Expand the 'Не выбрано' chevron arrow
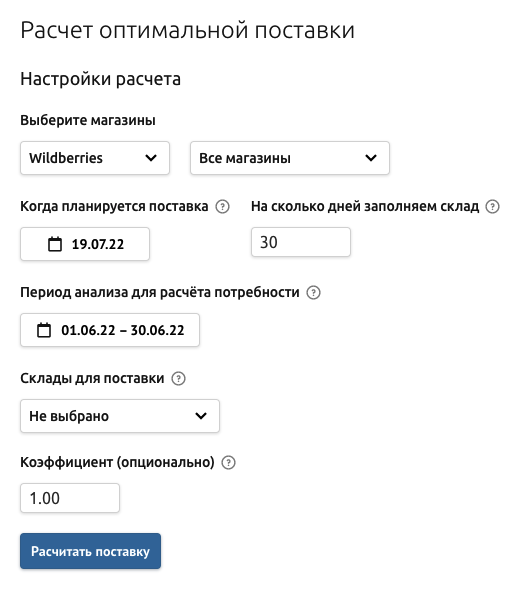This screenshot has height=595, width=518. (x=201, y=416)
